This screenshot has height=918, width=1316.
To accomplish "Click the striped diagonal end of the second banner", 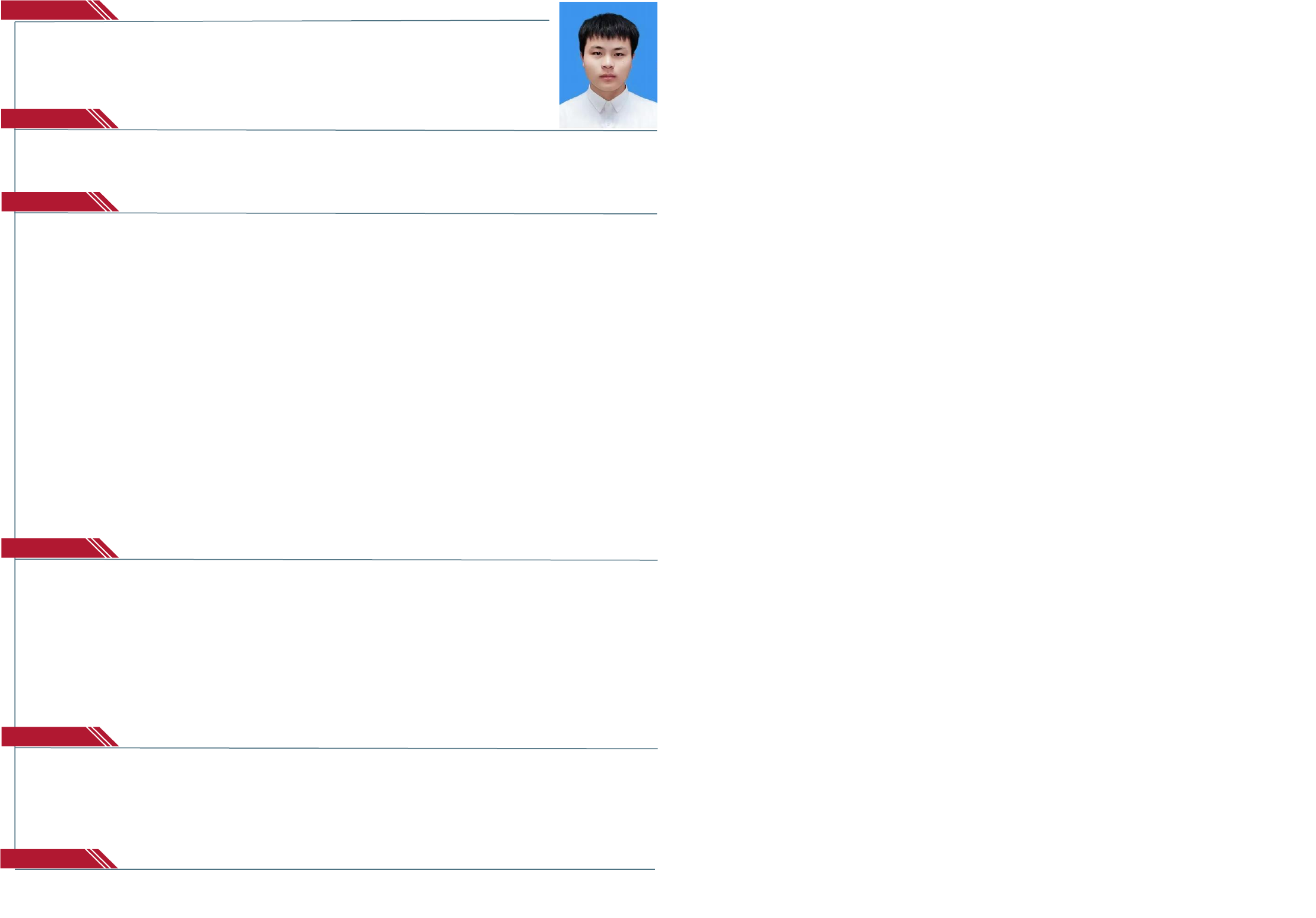I will point(103,119).
